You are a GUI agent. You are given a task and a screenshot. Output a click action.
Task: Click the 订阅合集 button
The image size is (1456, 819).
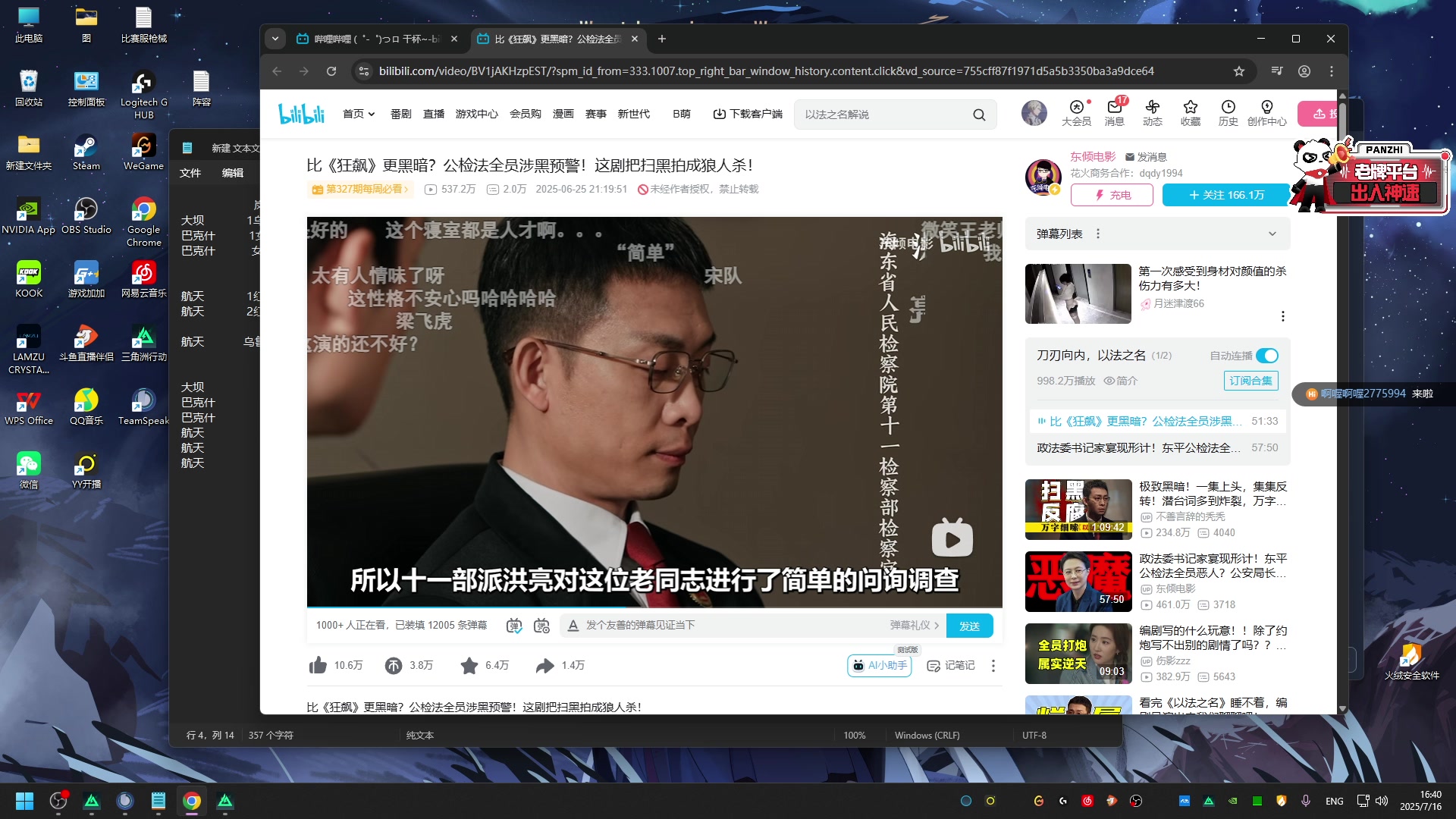(1250, 381)
